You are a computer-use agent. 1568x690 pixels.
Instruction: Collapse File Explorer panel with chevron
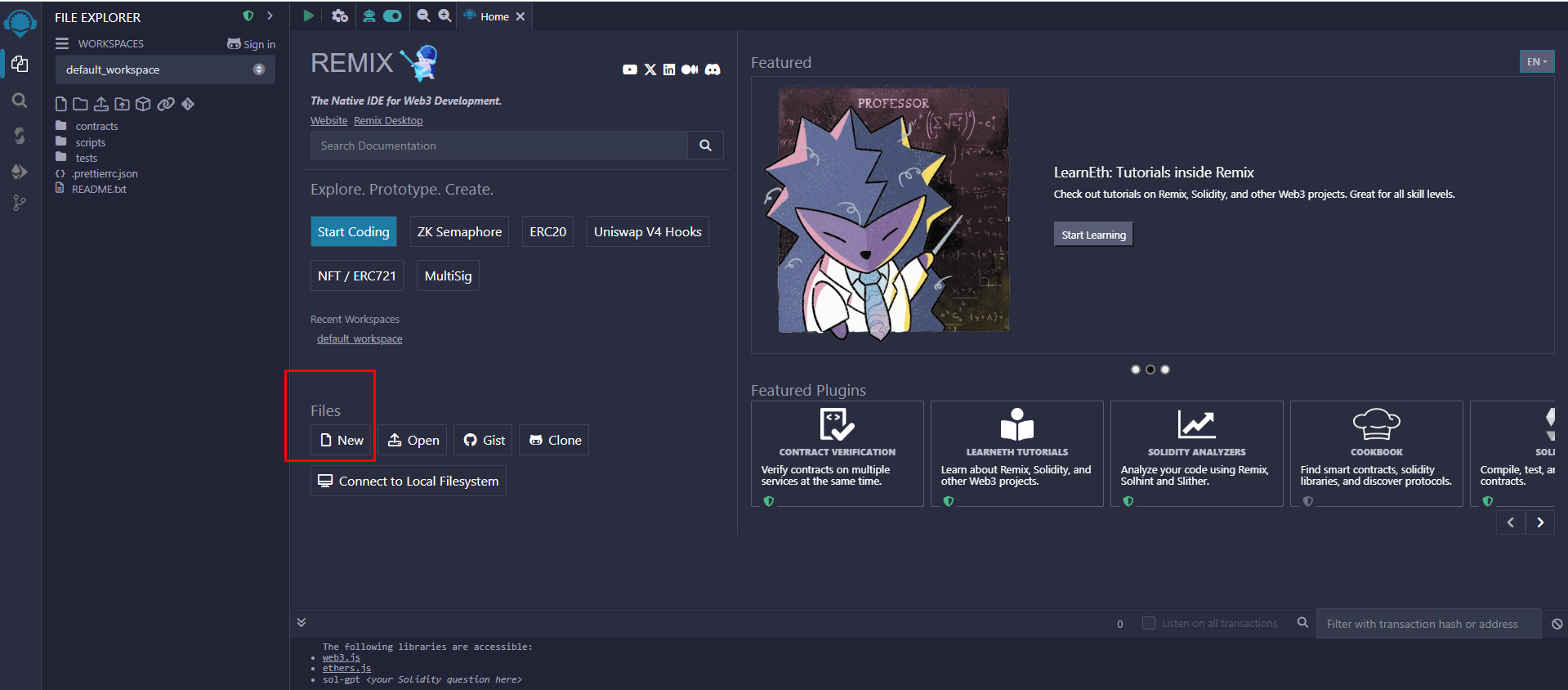[270, 16]
